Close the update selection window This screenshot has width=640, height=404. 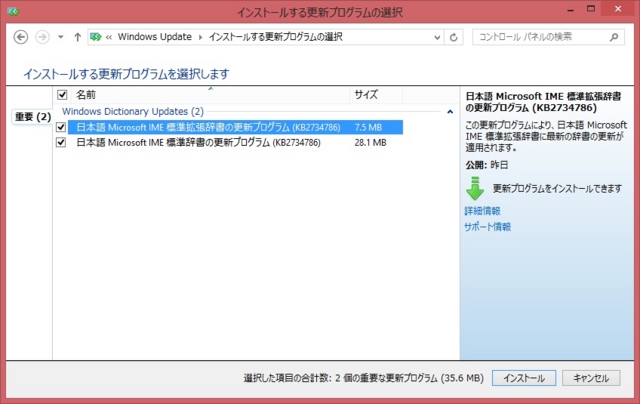click(x=618, y=9)
